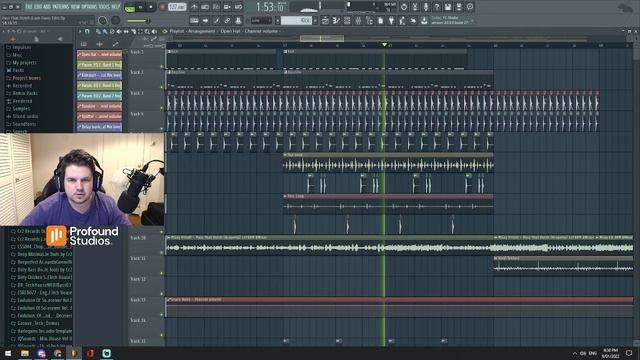Select the Uplifter channel volume clip
This screenshot has width=640, height=360.
pos(100,116)
